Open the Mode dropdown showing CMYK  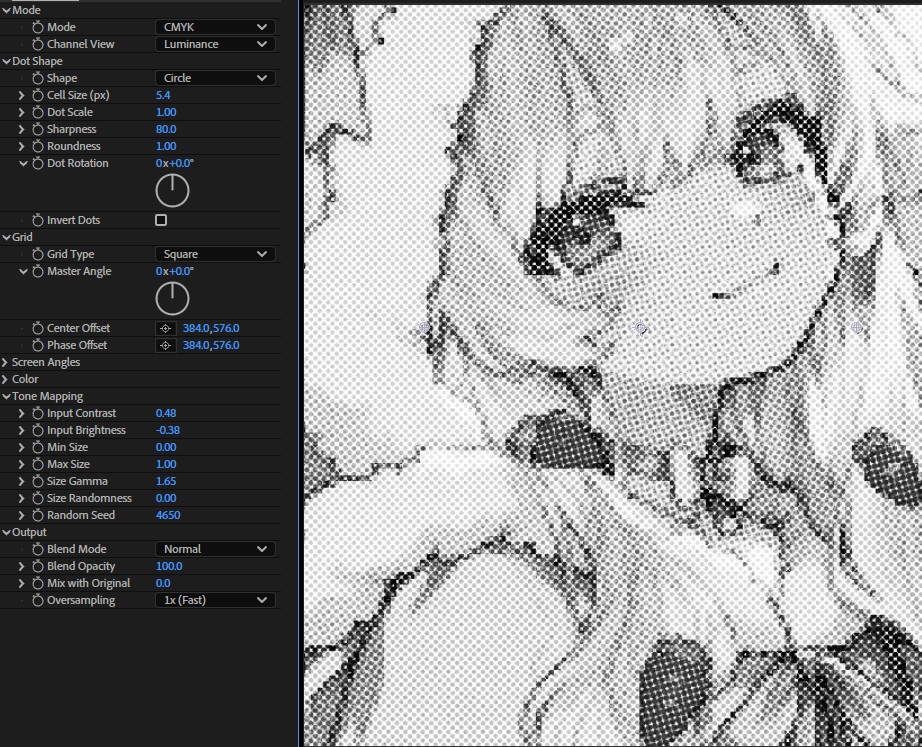pyautogui.click(x=215, y=27)
